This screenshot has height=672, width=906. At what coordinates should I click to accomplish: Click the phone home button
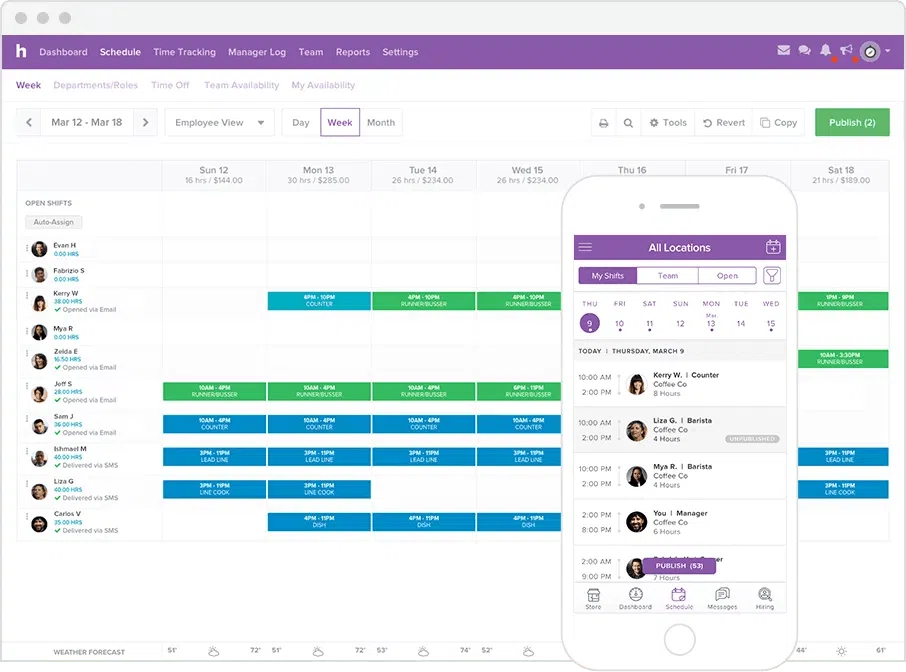(680, 640)
